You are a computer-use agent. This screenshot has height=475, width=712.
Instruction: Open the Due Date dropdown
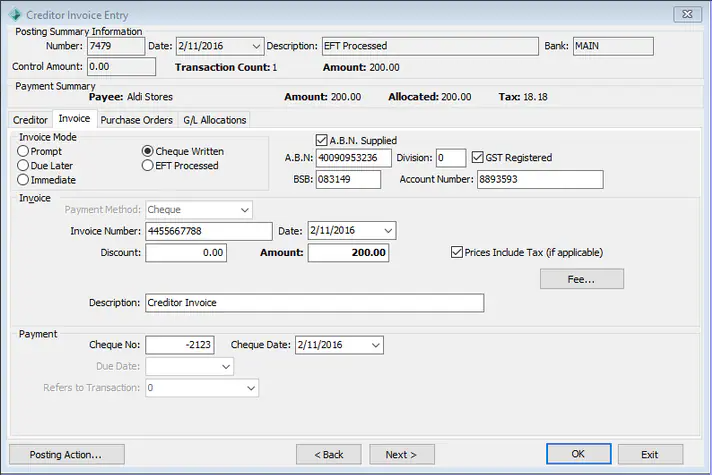click(226, 366)
